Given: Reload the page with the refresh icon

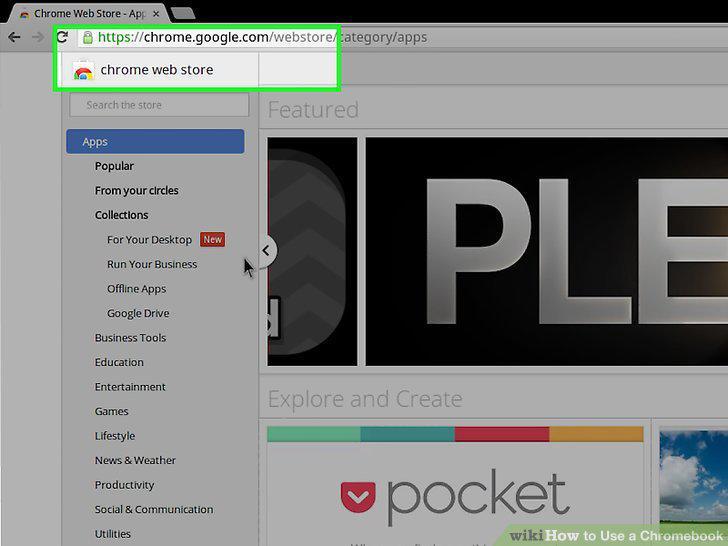Looking at the screenshot, I should point(62,37).
